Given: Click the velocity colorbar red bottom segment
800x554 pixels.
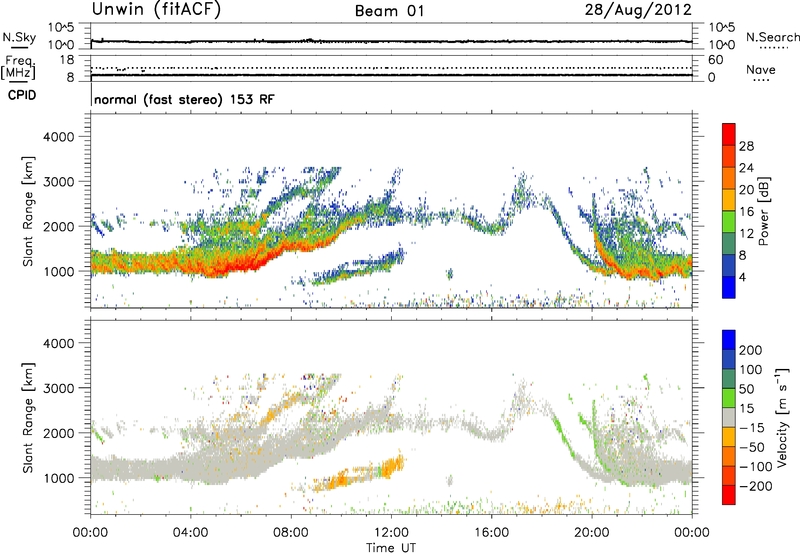Looking at the screenshot, I should pos(729,495).
